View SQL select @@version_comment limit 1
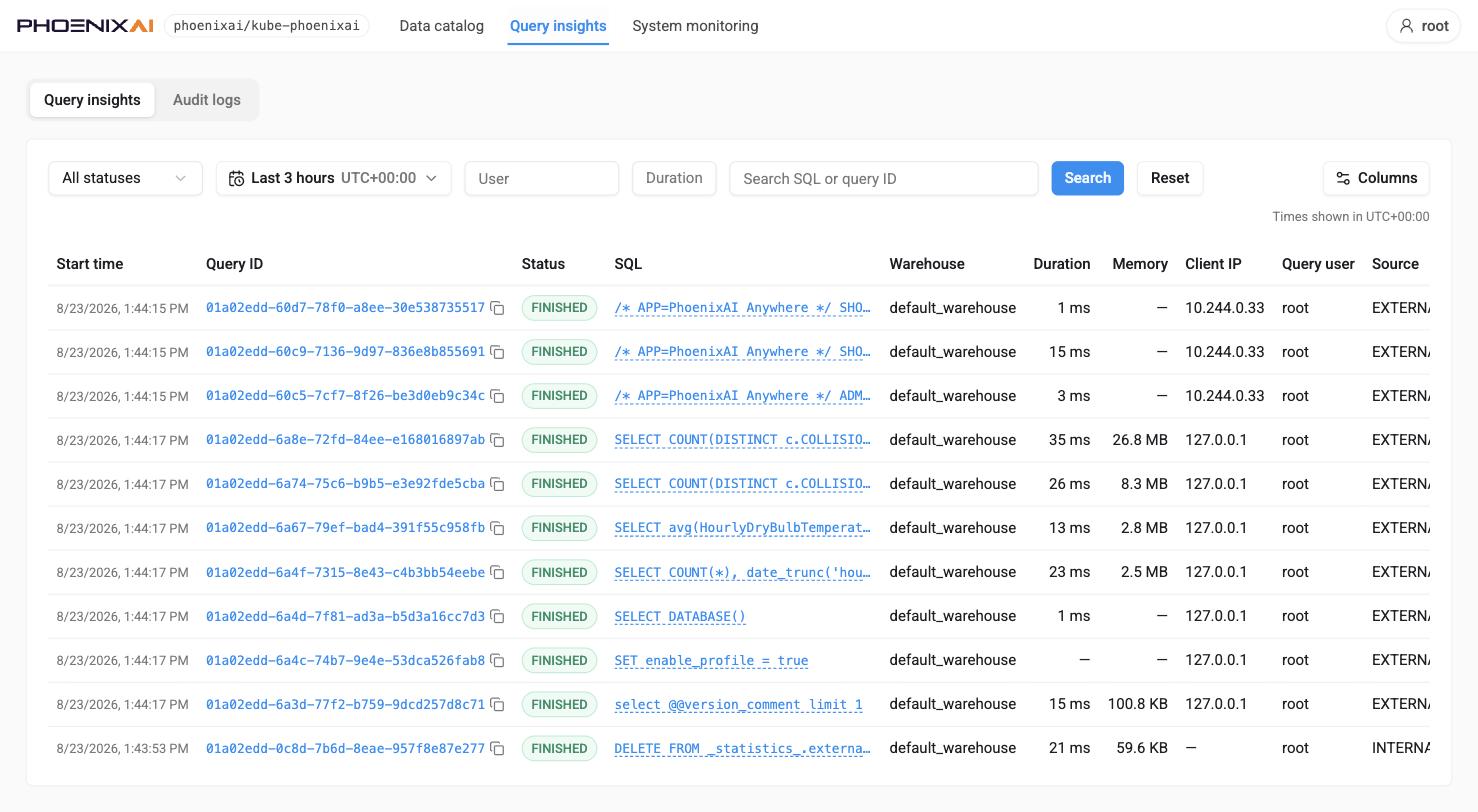Viewport: 1478px width, 812px height. [738, 704]
